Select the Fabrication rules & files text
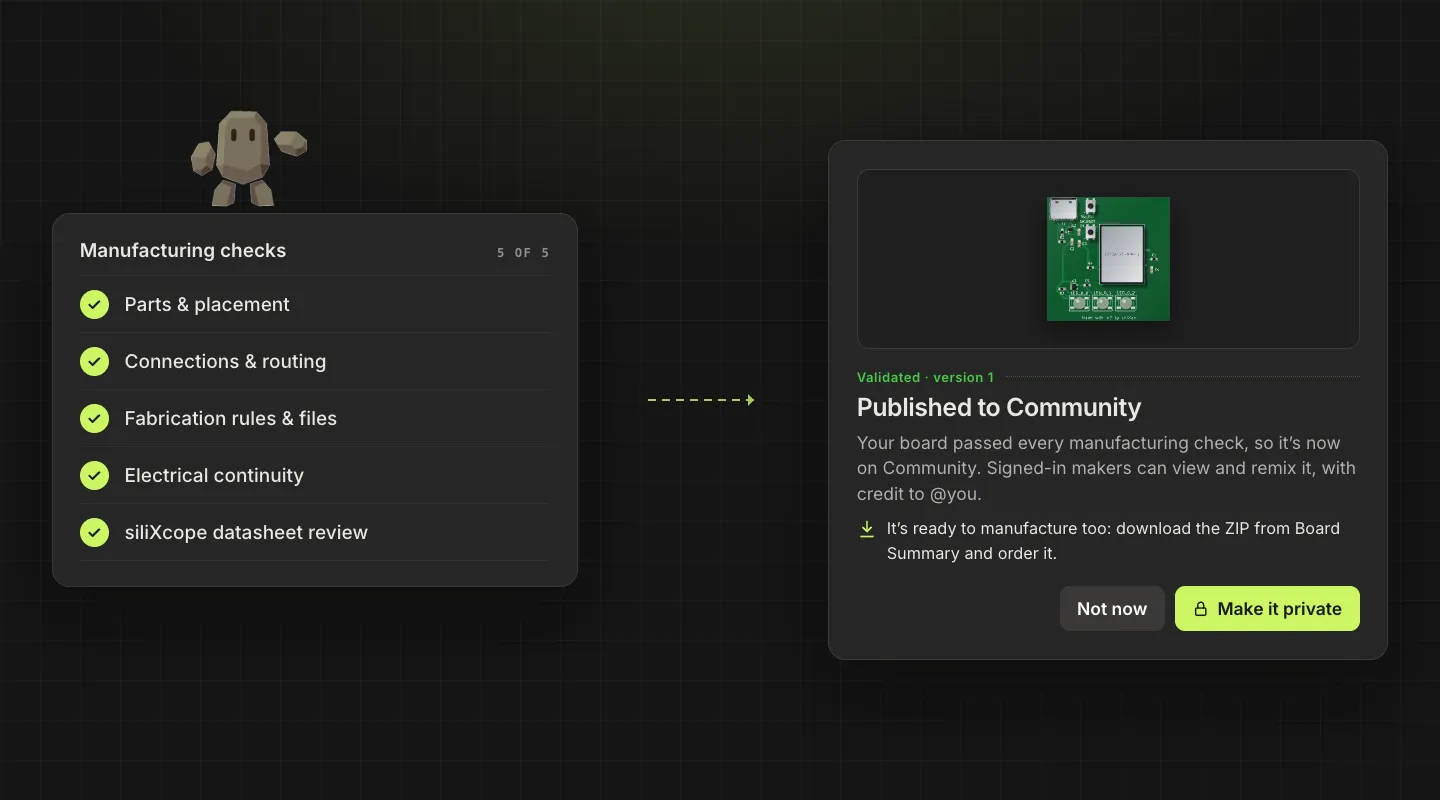The image size is (1440, 800). click(230, 418)
